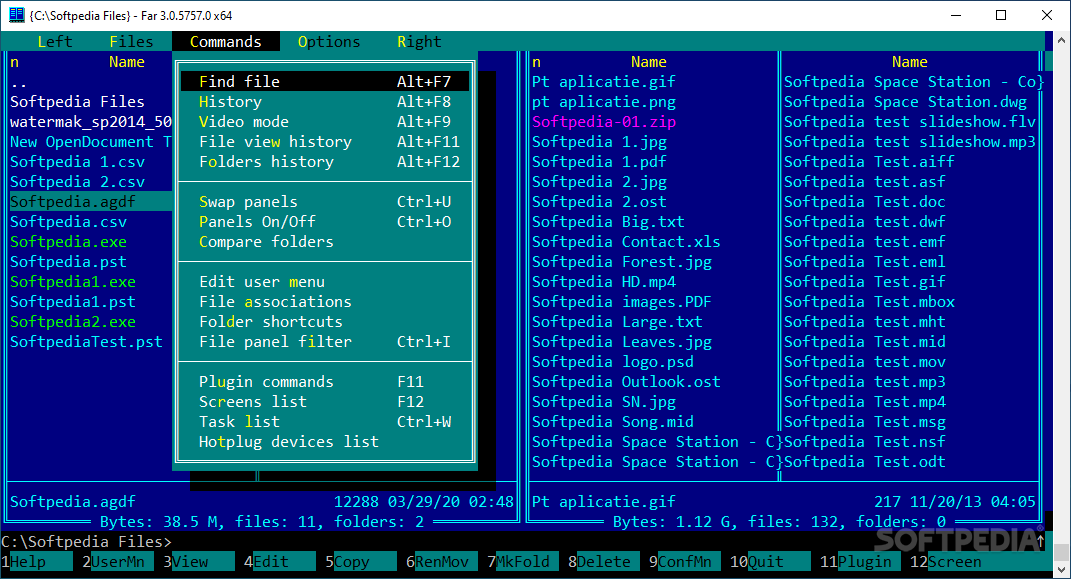This screenshot has height=579, width=1071.
Task: Select History menu entry
Action: click(325, 102)
